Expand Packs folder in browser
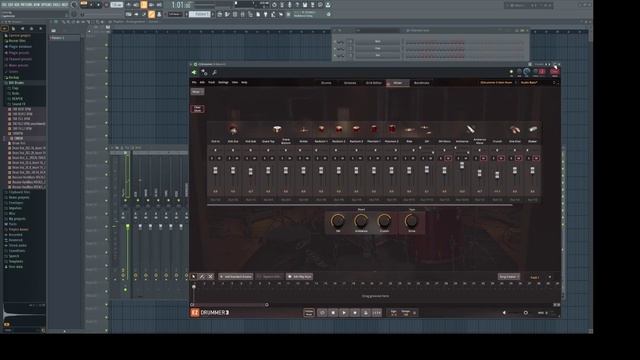Image resolution: width=640 pixels, height=360 pixels. tap(12, 224)
